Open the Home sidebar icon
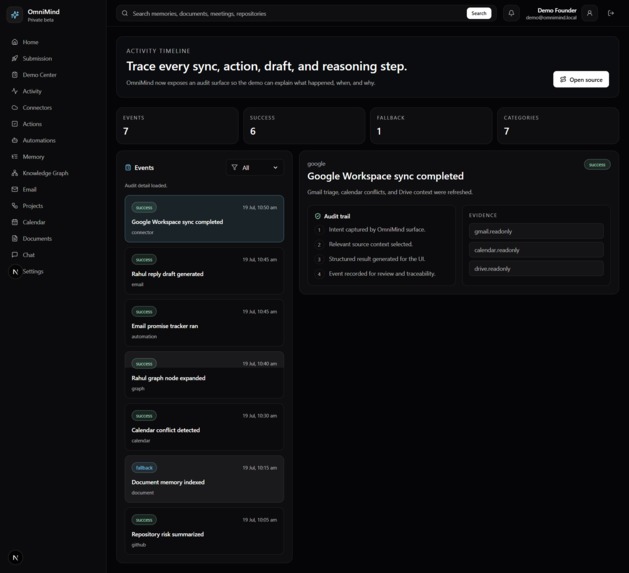The width and height of the screenshot is (629, 573). 15,42
